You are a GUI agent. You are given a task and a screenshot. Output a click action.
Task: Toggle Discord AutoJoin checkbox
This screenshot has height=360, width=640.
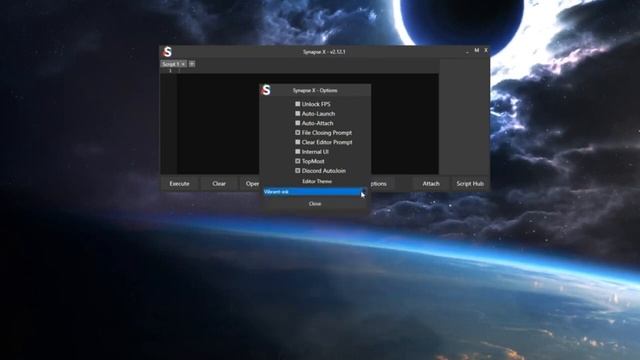pyautogui.click(x=298, y=171)
